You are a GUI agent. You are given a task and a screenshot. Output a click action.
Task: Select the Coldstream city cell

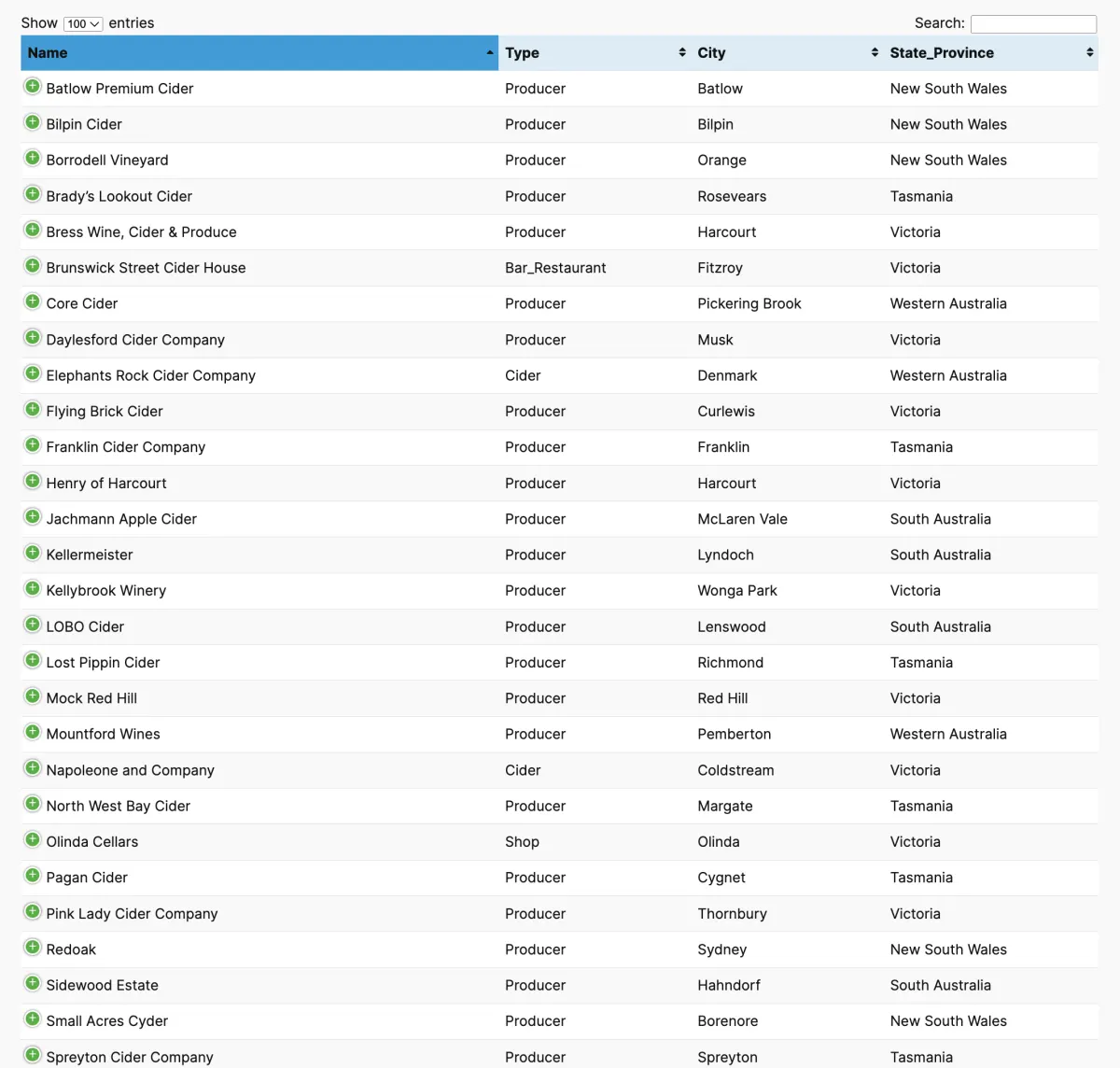(x=735, y=770)
